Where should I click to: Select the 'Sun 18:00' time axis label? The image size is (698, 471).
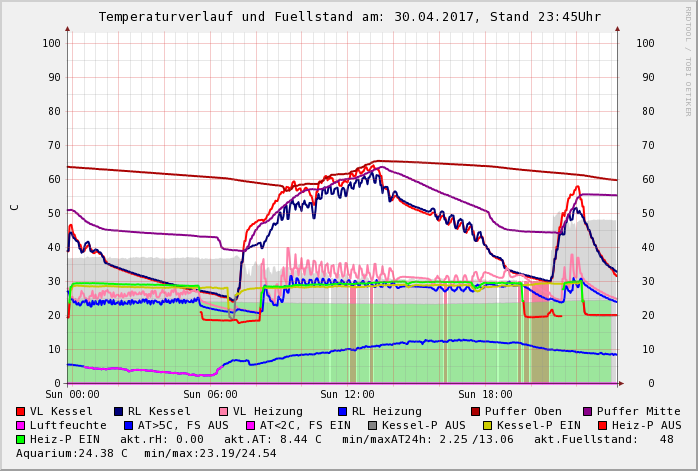click(x=487, y=395)
